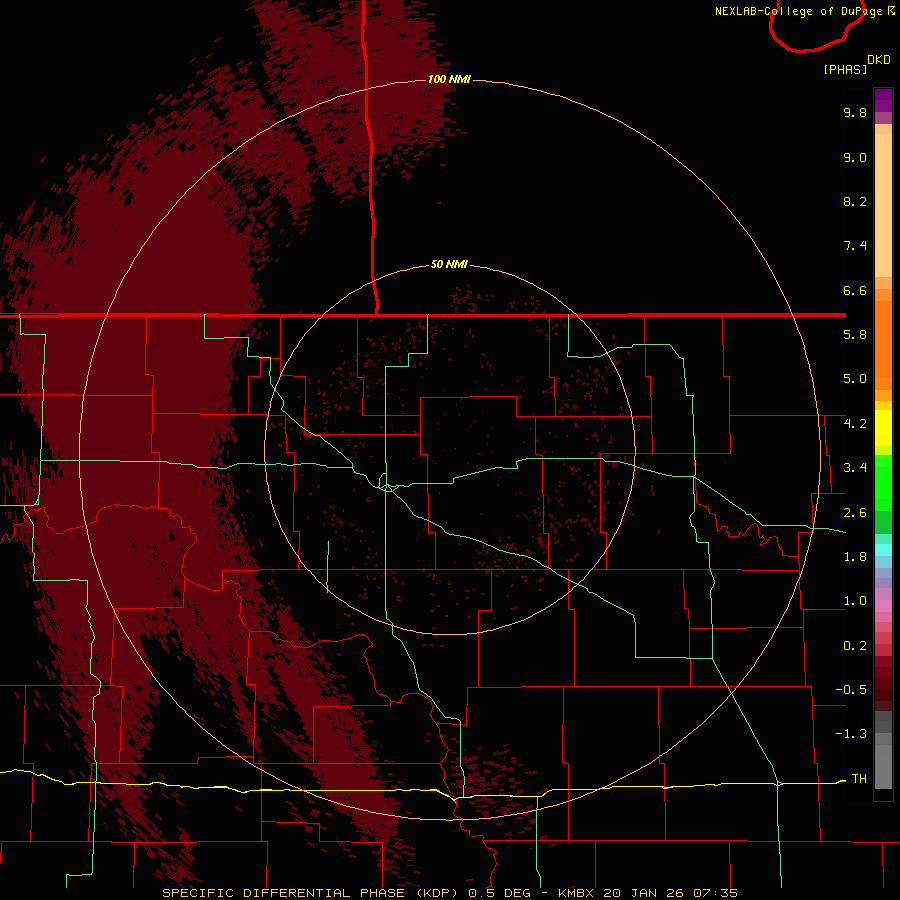Click the cyan segment of the color bar

click(x=883, y=550)
